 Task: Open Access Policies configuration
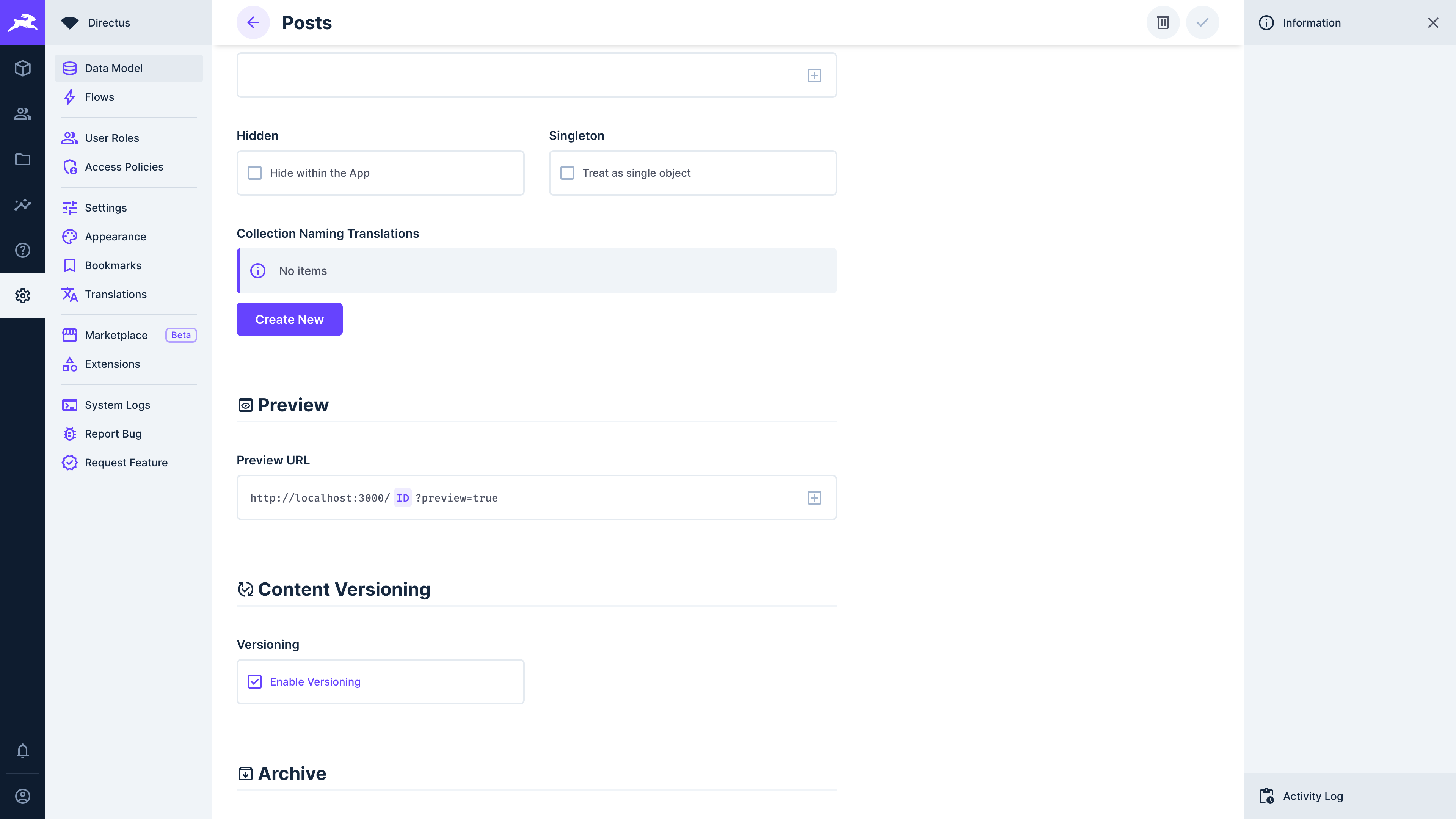pyautogui.click(x=124, y=167)
